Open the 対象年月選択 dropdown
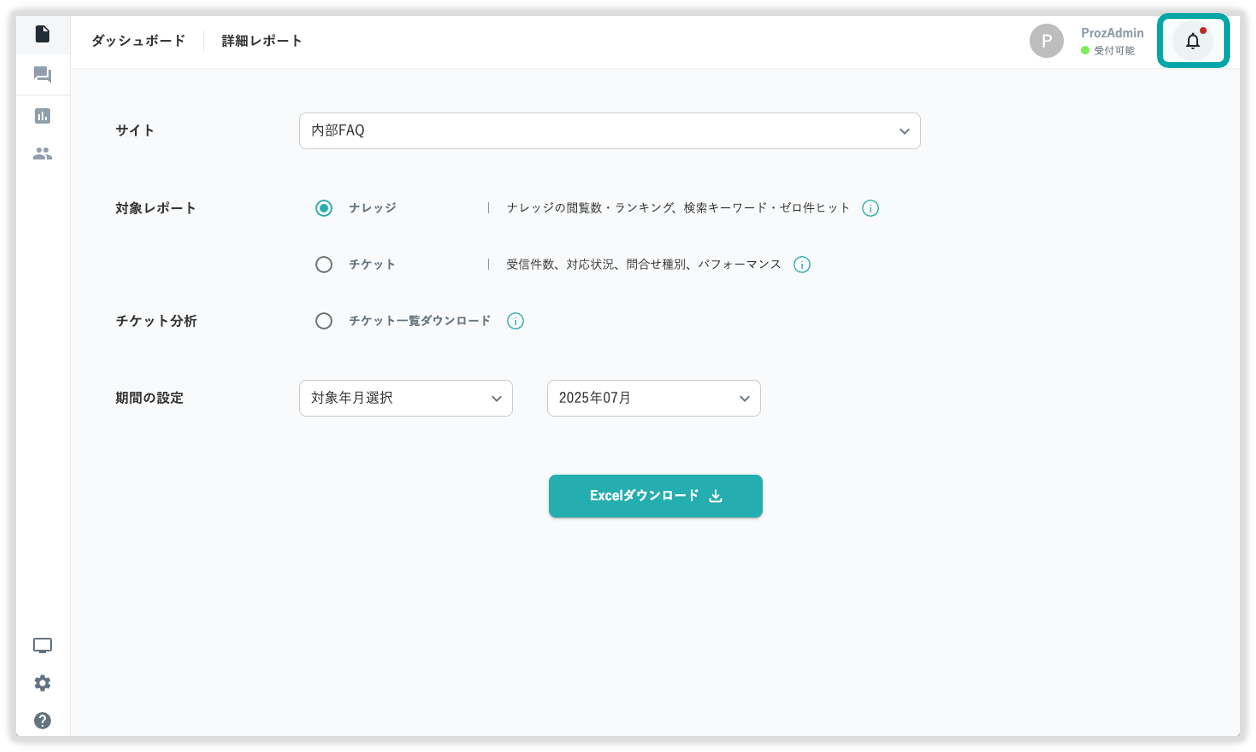Image resolution: width=1256 pixels, height=752 pixels. (x=405, y=398)
